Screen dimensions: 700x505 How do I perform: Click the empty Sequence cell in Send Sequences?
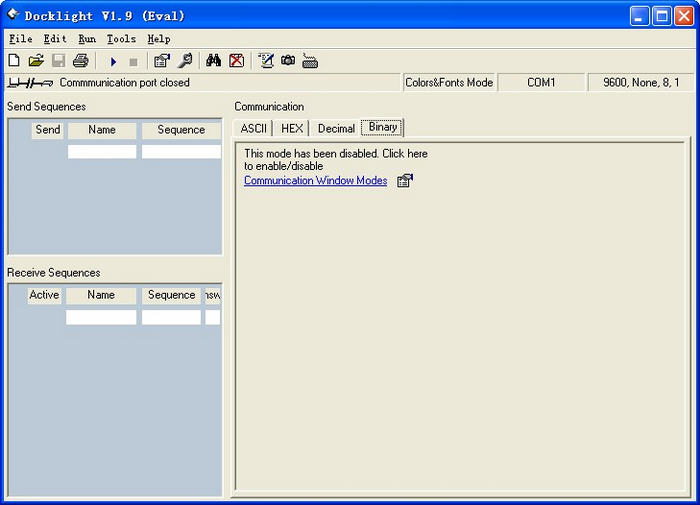(181, 151)
